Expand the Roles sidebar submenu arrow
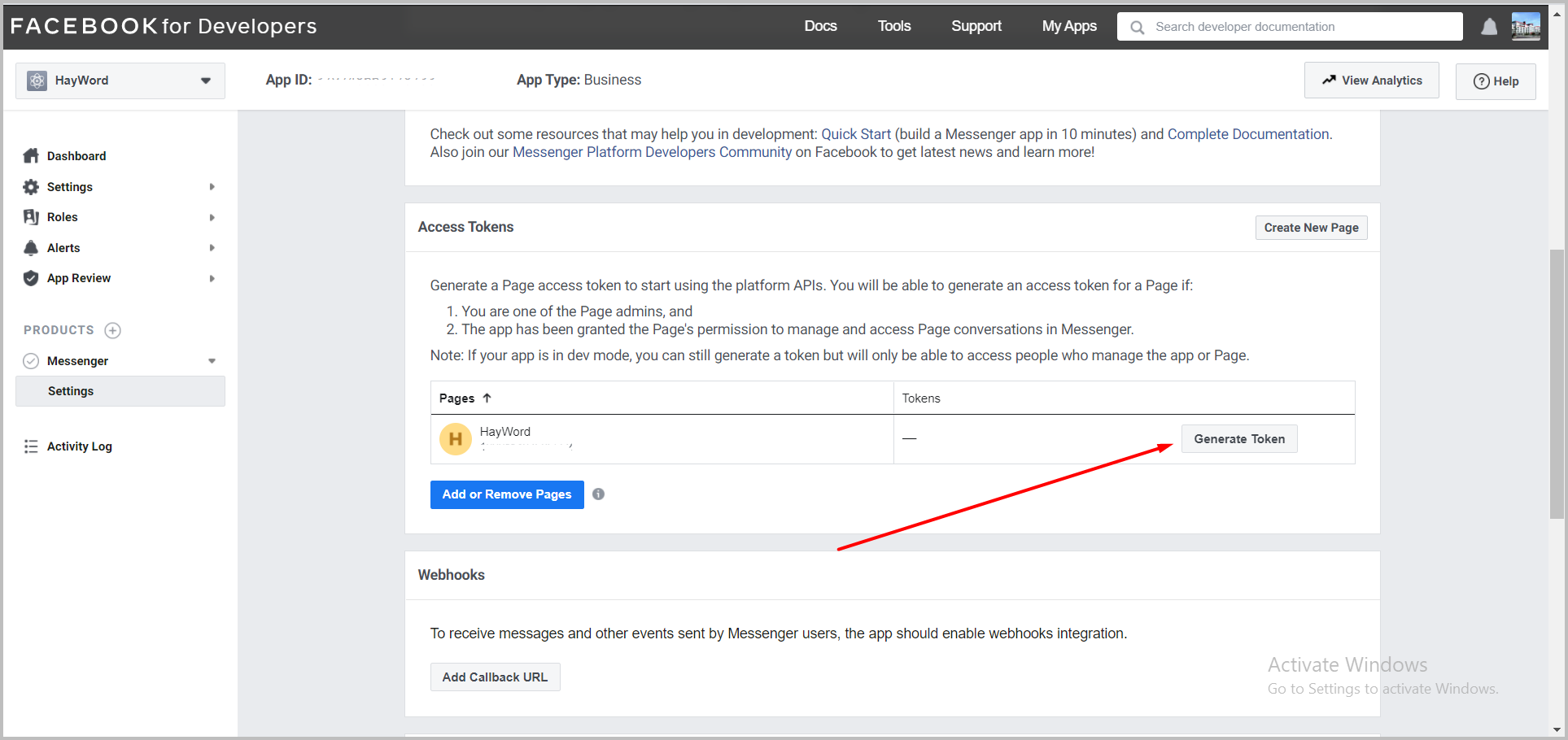The image size is (1568, 740). click(212, 217)
